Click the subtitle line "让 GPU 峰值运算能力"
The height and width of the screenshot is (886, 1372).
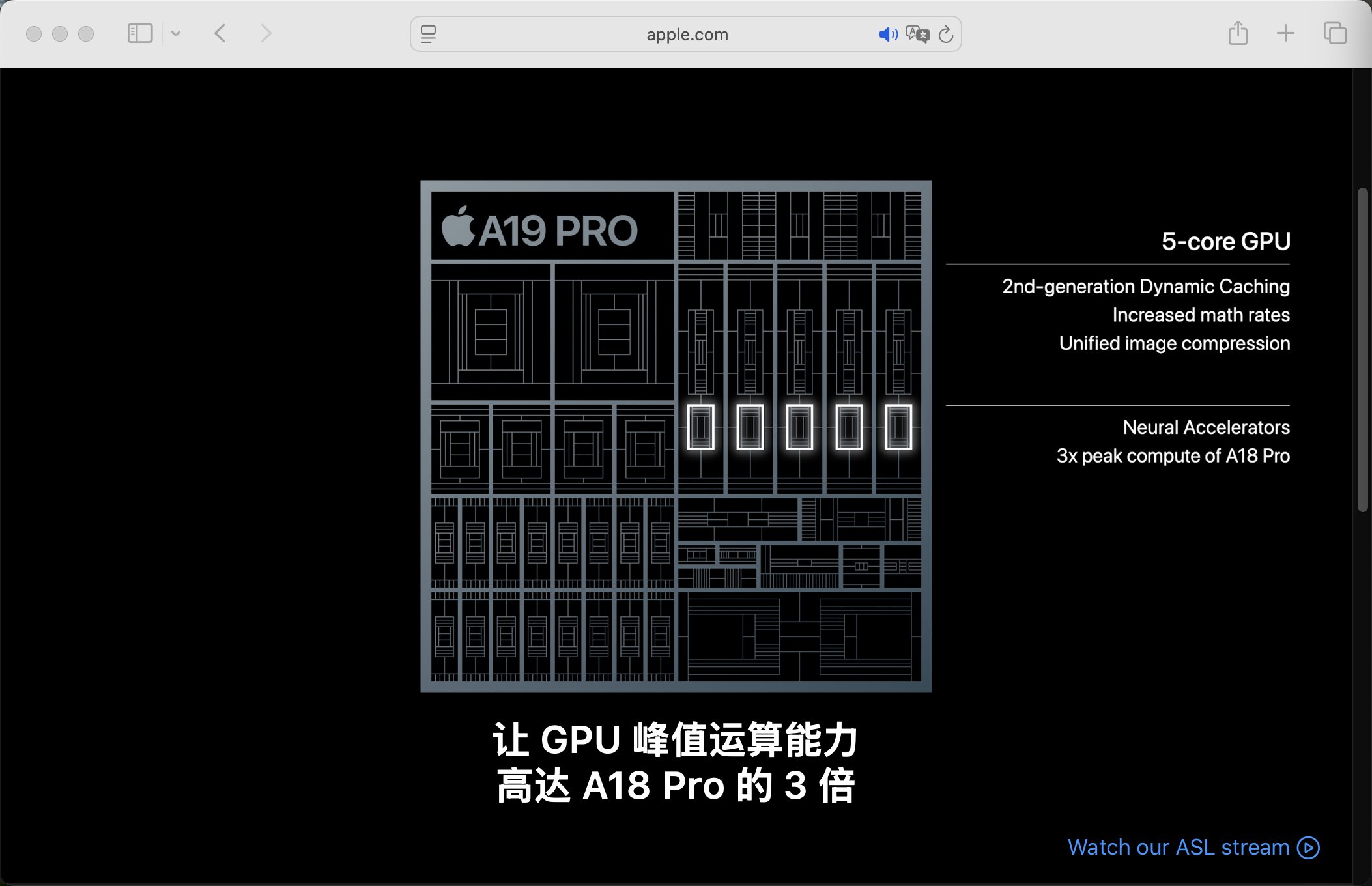676,740
